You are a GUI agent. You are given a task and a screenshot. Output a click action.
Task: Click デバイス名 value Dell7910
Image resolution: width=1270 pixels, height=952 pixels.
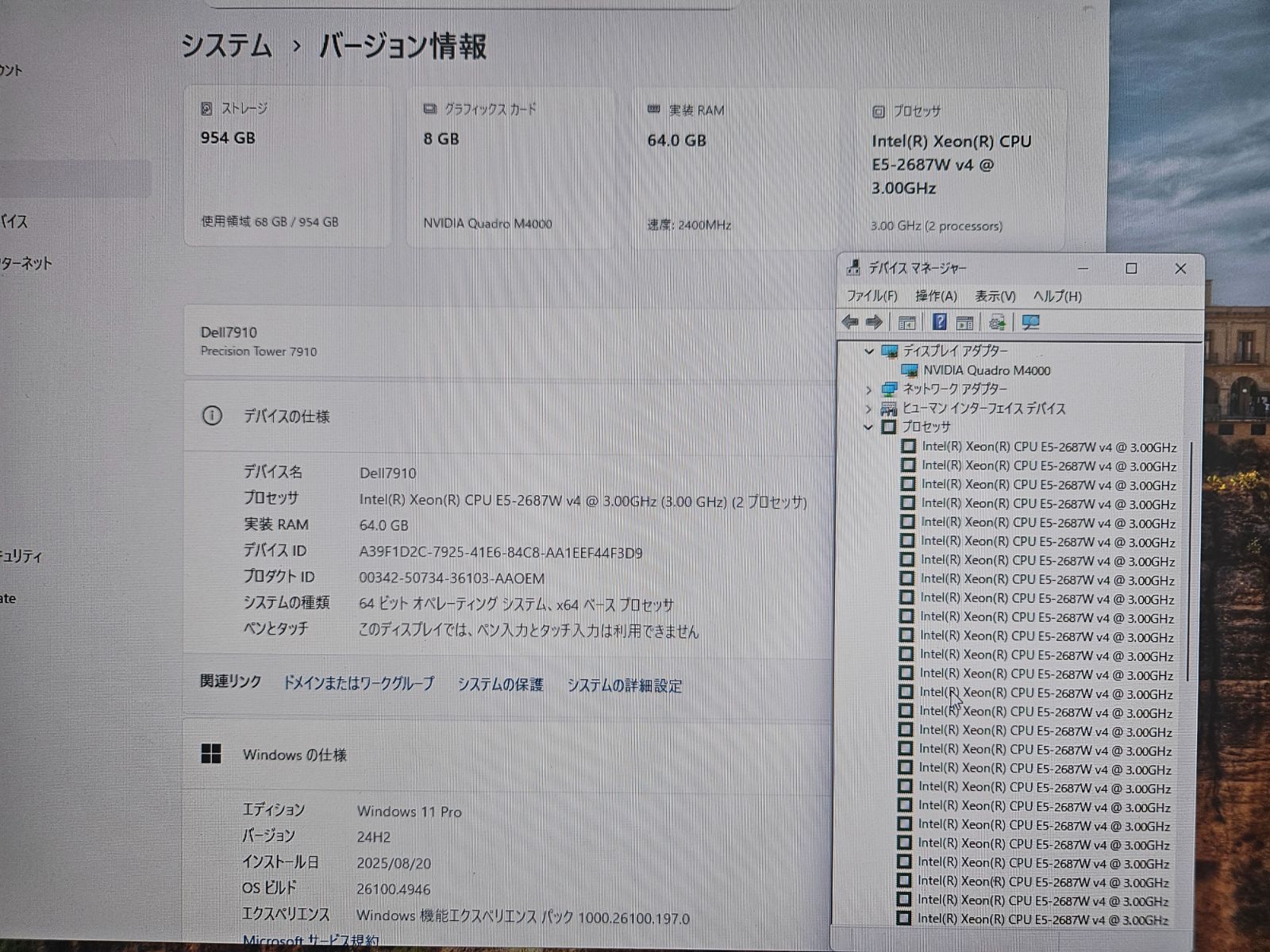(387, 473)
